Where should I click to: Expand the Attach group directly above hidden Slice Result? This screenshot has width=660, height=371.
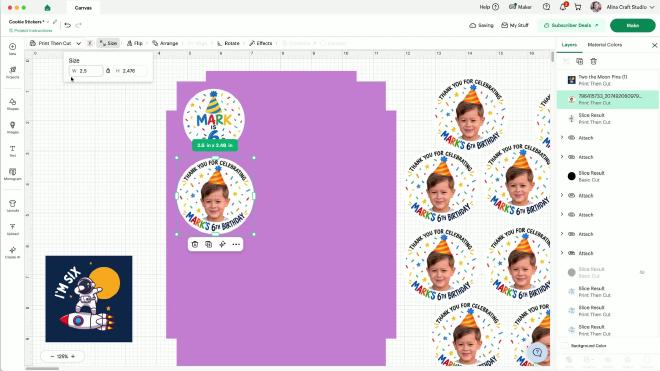562,253
